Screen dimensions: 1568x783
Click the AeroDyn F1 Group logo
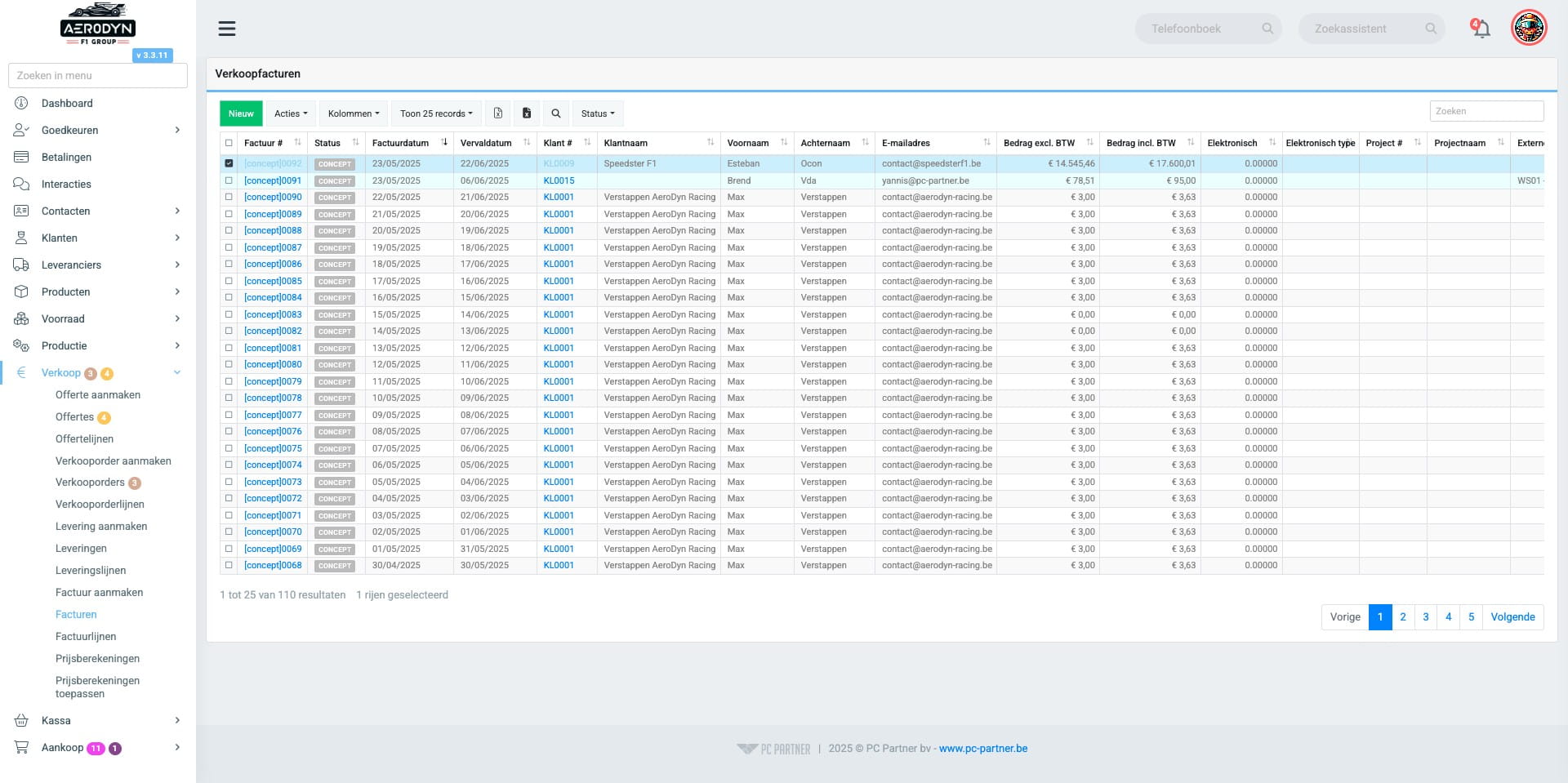click(98, 24)
